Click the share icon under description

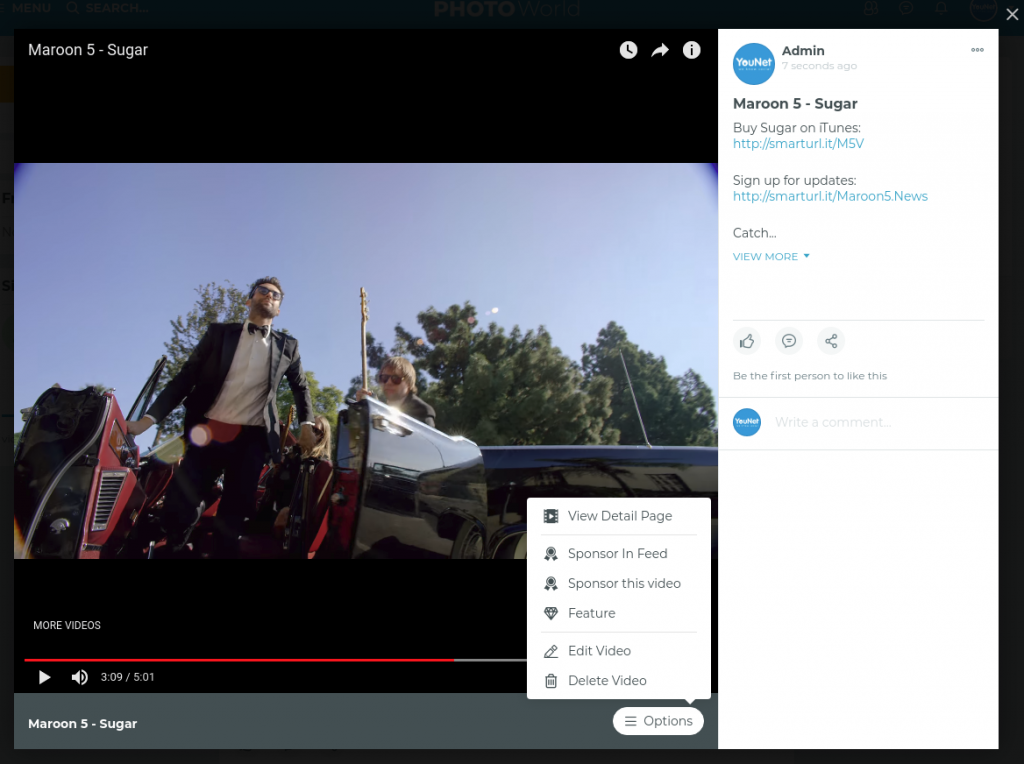coord(831,341)
